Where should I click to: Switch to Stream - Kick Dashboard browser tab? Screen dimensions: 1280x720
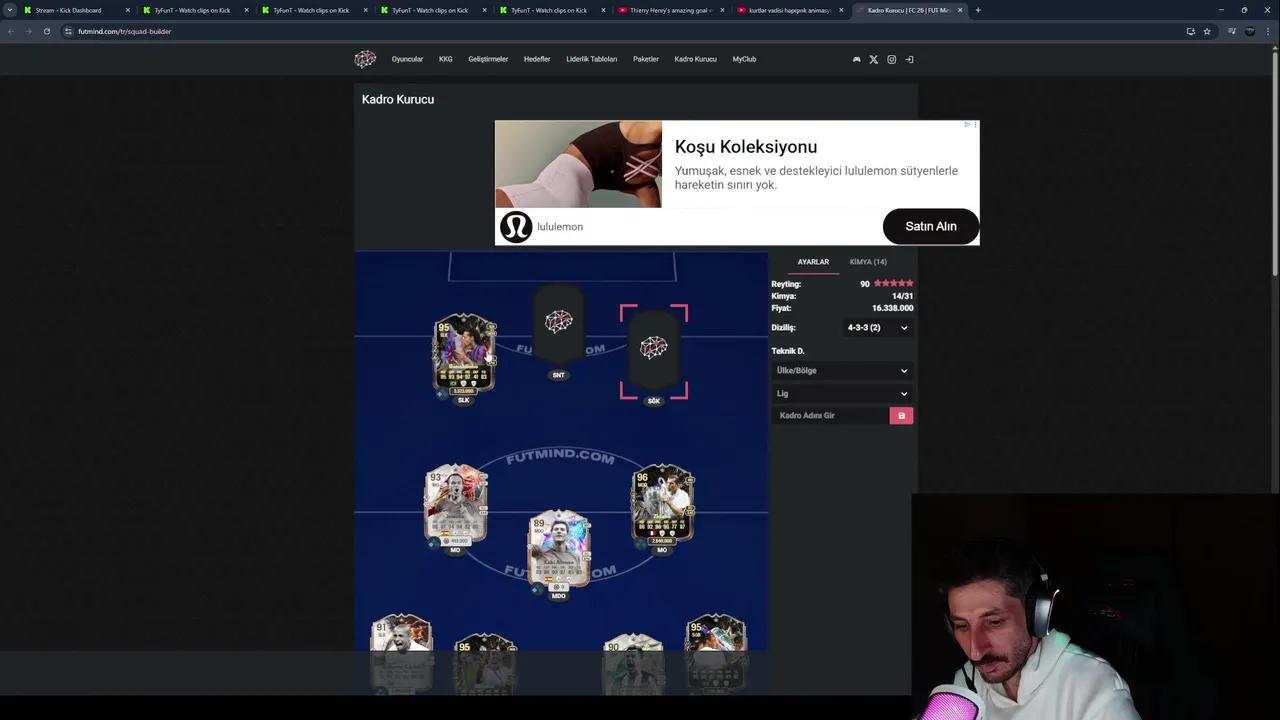[75, 10]
